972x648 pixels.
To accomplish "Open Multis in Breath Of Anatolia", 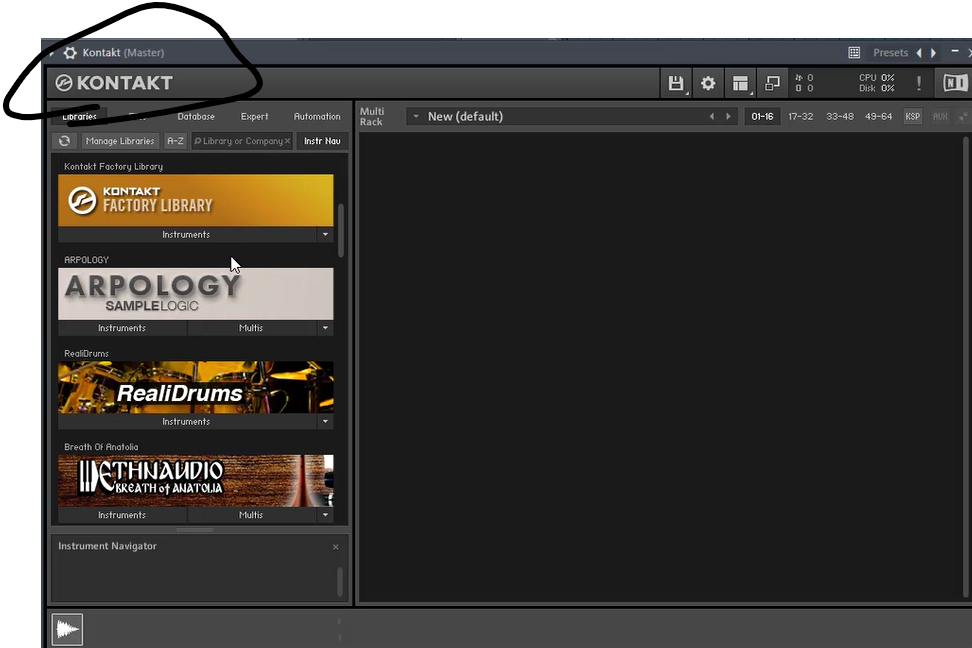I will point(251,515).
